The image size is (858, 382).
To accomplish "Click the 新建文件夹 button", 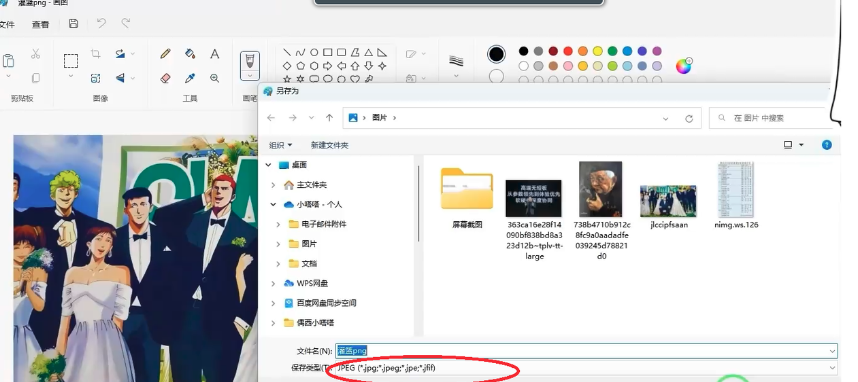I will [x=329, y=145].
